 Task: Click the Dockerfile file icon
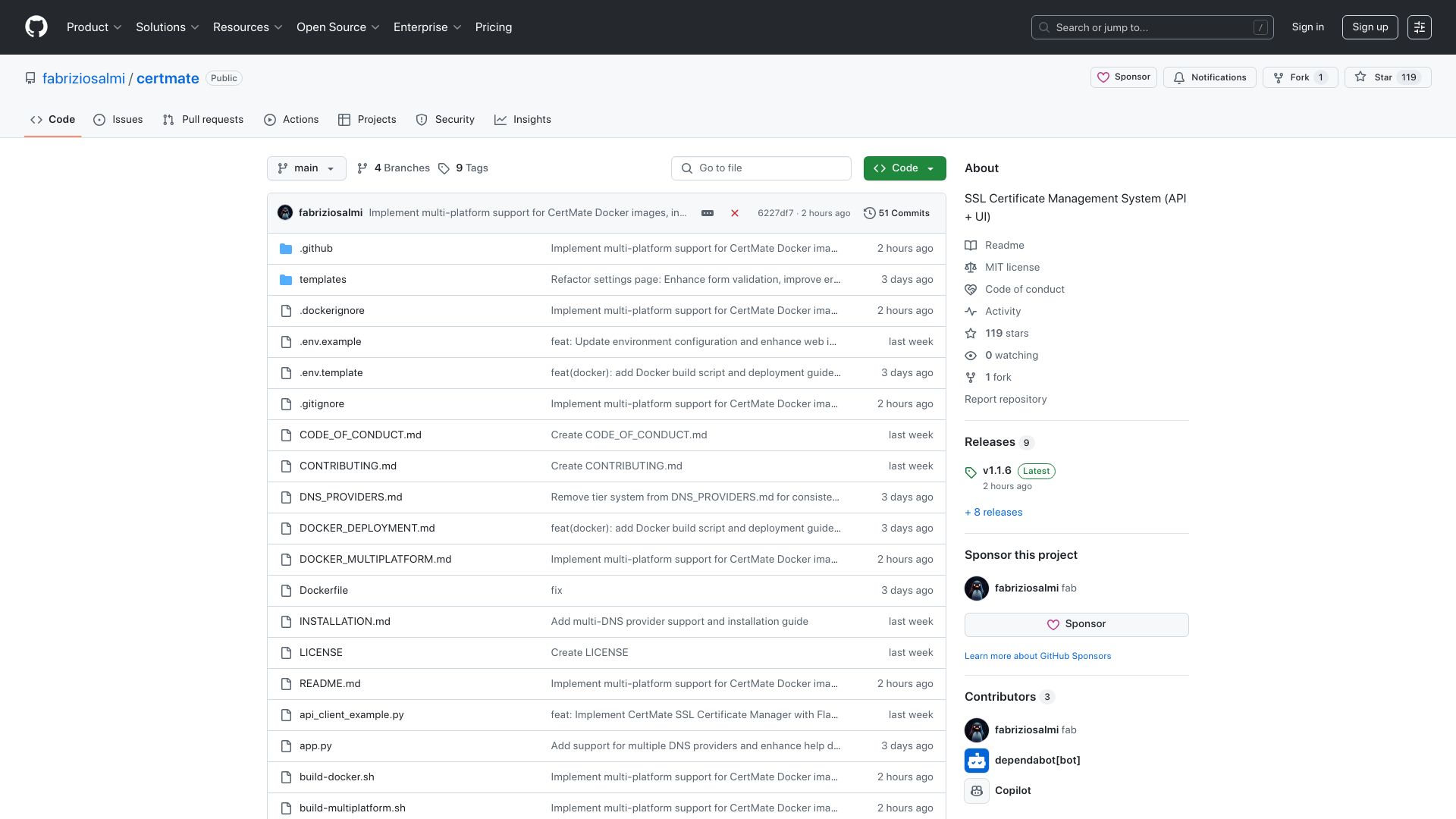click(286, 591)
